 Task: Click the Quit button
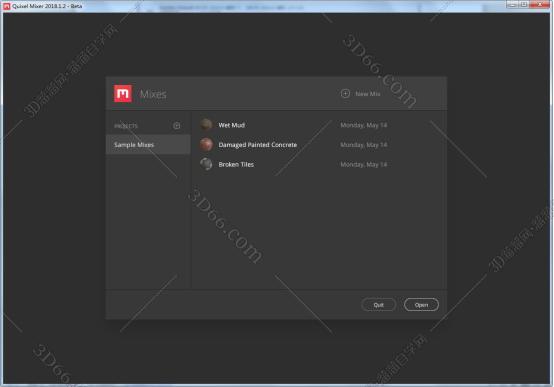[x=378, y=305]
